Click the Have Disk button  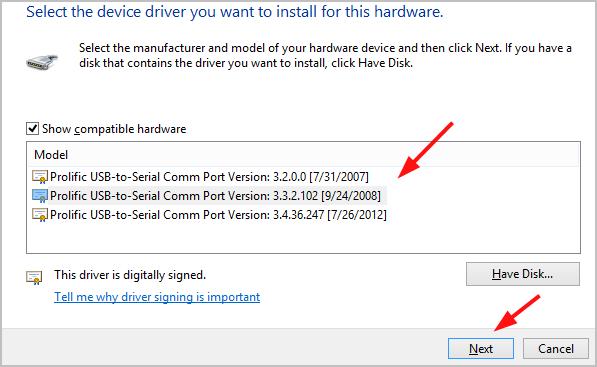523,274
